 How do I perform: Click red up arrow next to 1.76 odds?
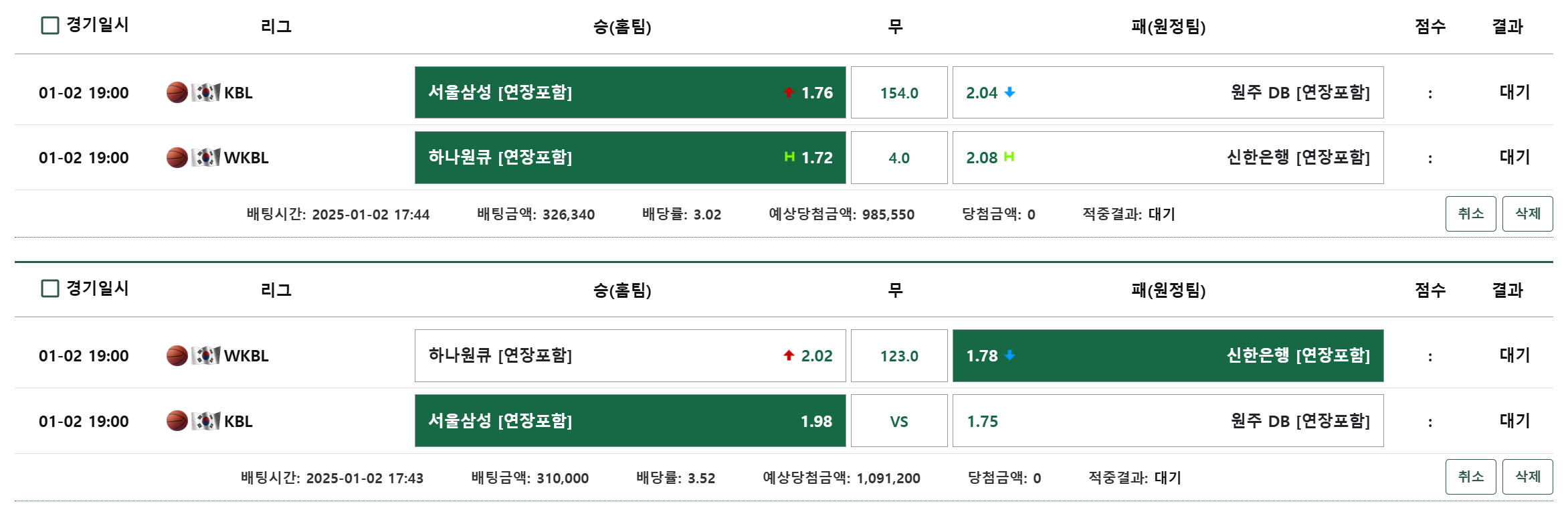point(789,92)
